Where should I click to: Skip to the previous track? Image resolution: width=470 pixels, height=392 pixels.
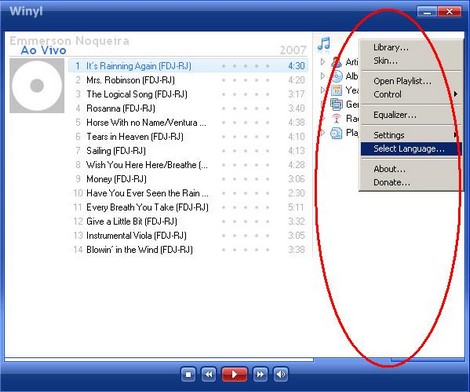(209, 375)
